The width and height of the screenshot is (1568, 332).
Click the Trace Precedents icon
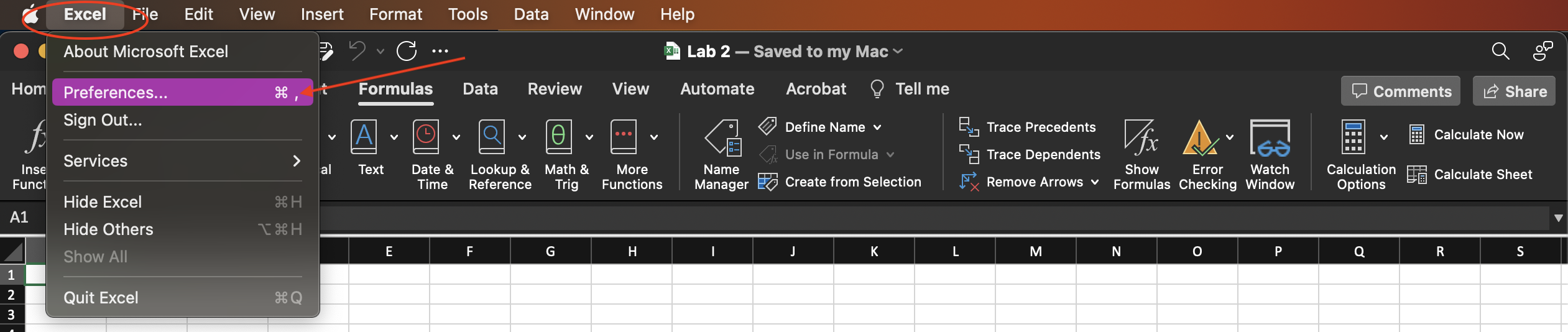pyautogui.click(x=968, y=127)
